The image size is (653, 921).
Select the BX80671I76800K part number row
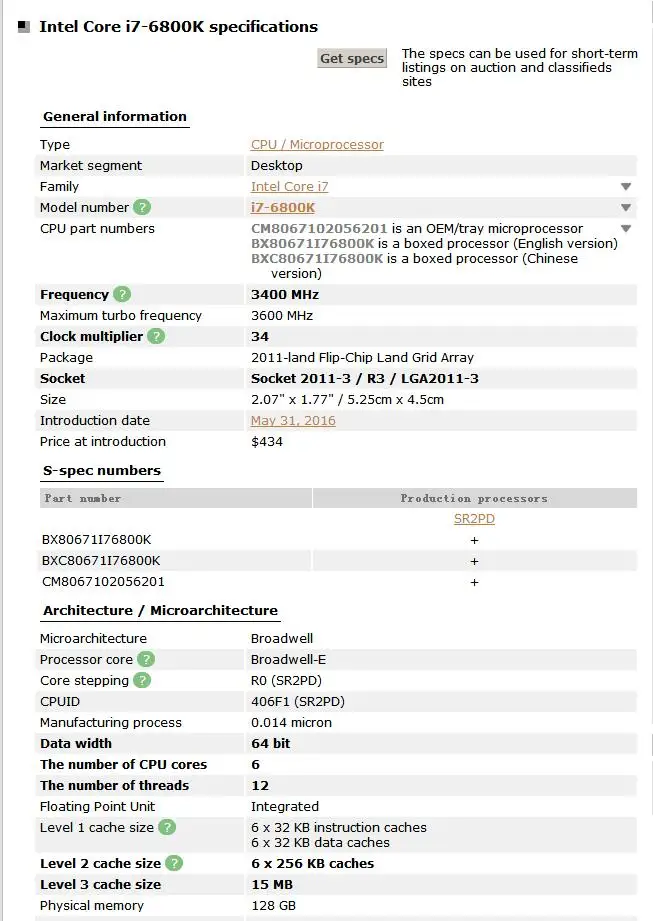tap(338, 540)
